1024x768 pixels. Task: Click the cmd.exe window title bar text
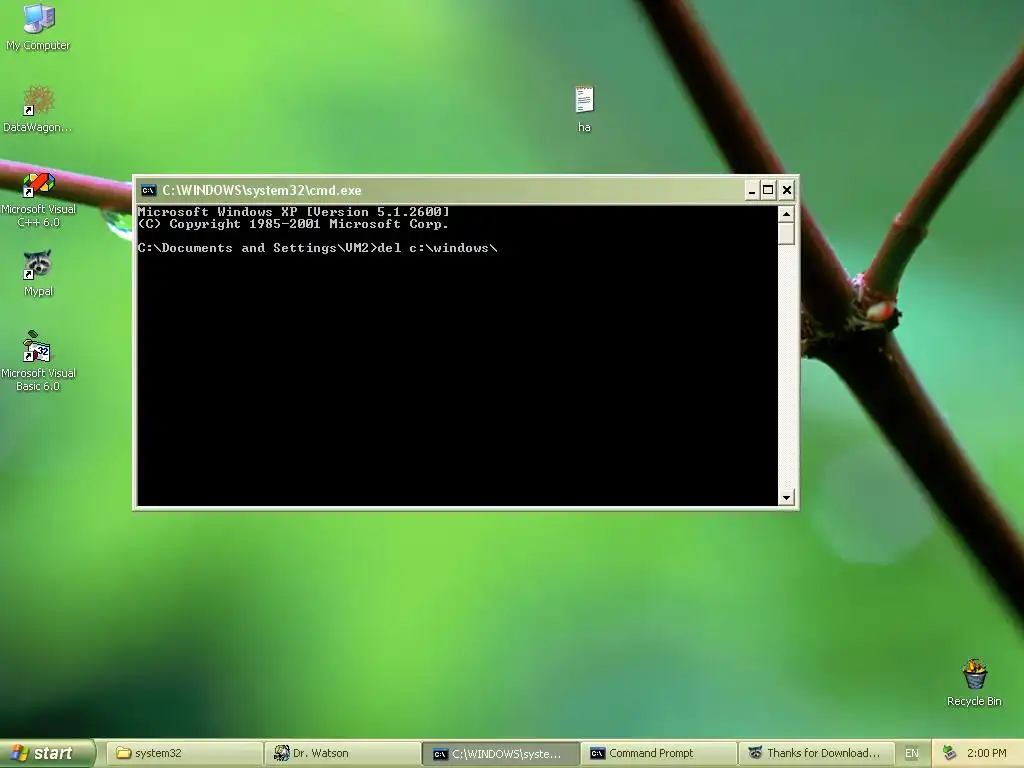point(261,191)
